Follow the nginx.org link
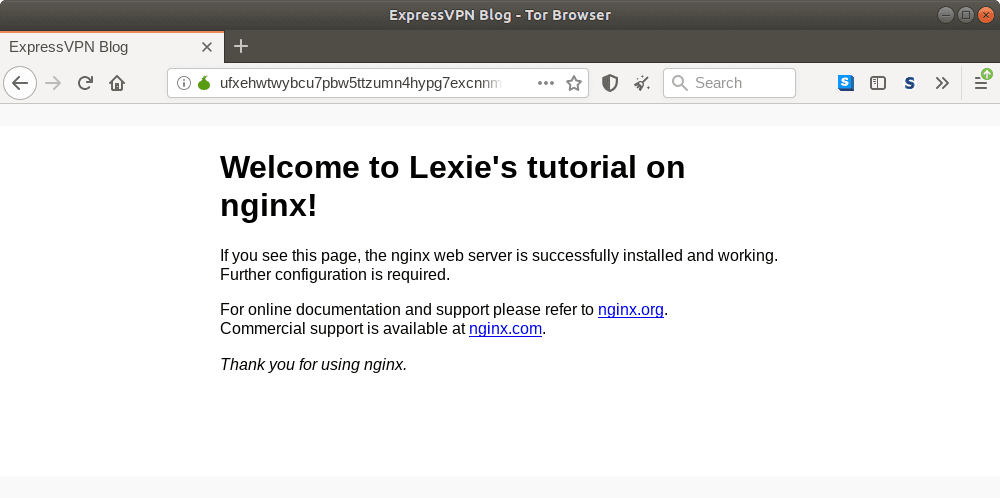 tap(630, 310)
